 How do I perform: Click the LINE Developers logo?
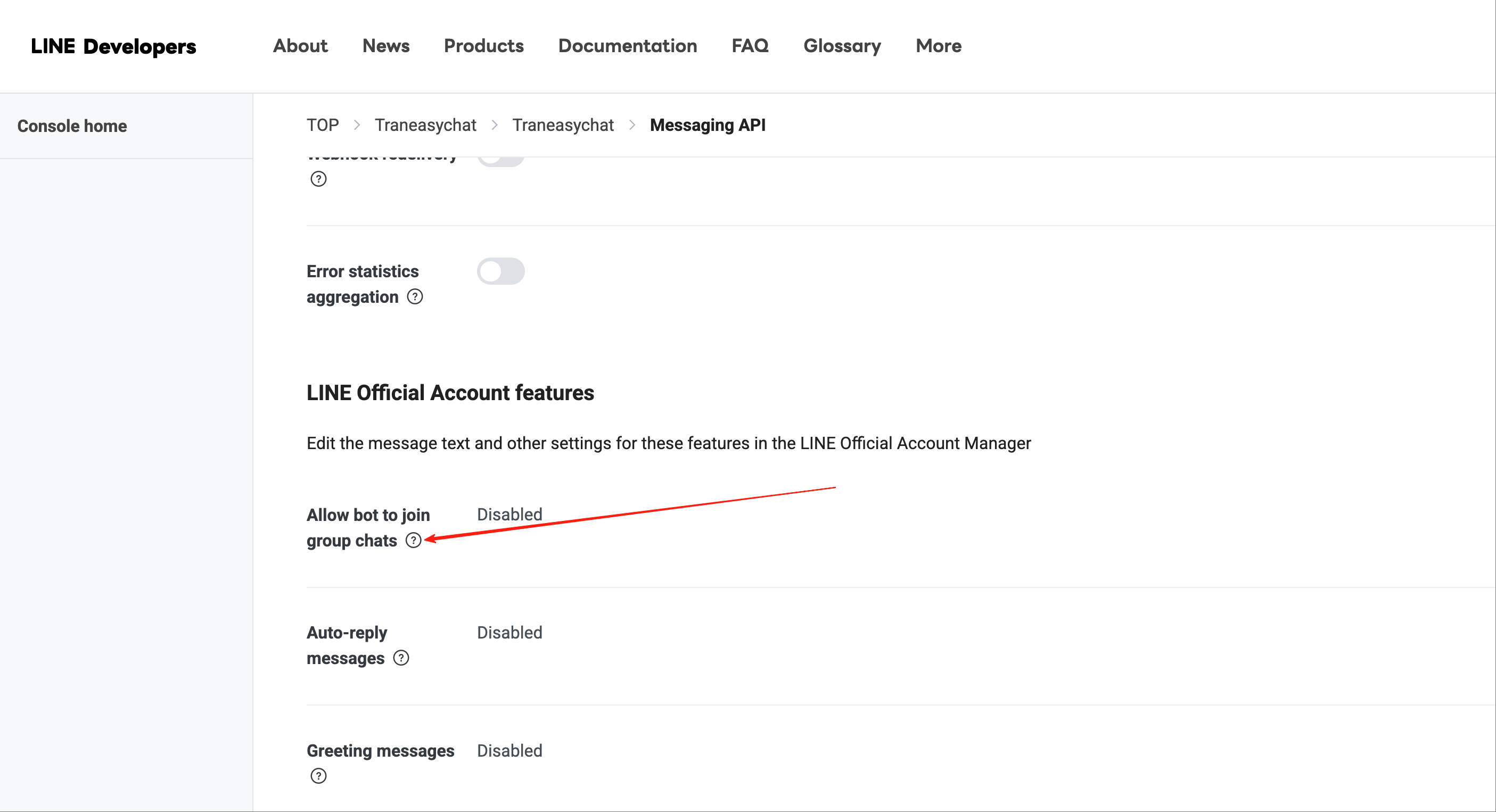coord(113,46)
